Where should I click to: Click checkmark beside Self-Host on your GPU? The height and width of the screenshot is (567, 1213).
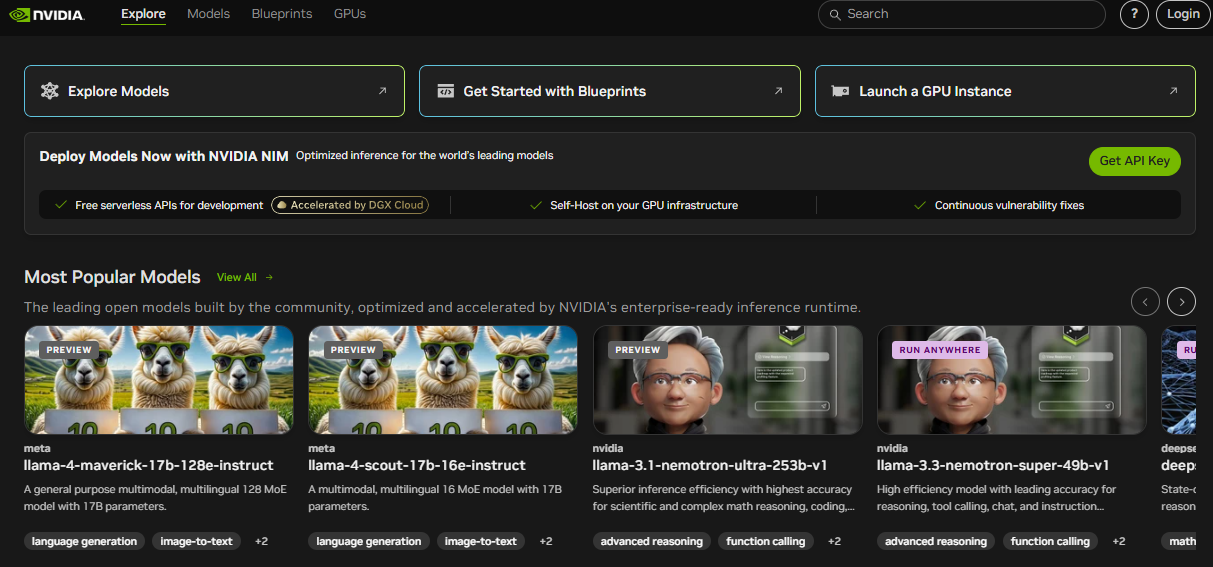click(x=534, y=205)
